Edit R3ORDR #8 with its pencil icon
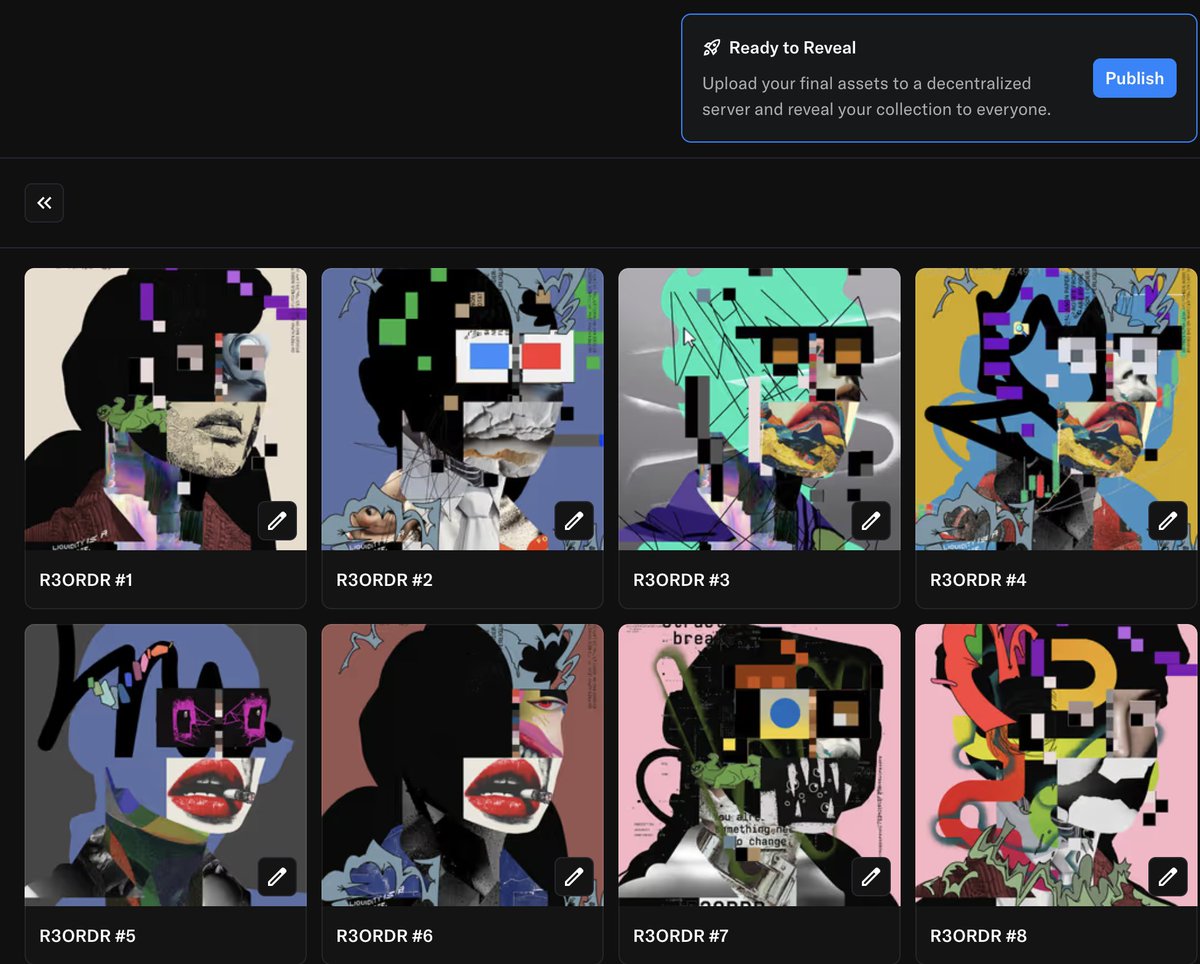Image resolution: width=1200 pixels, height=964 pixels. point(1168,877)
